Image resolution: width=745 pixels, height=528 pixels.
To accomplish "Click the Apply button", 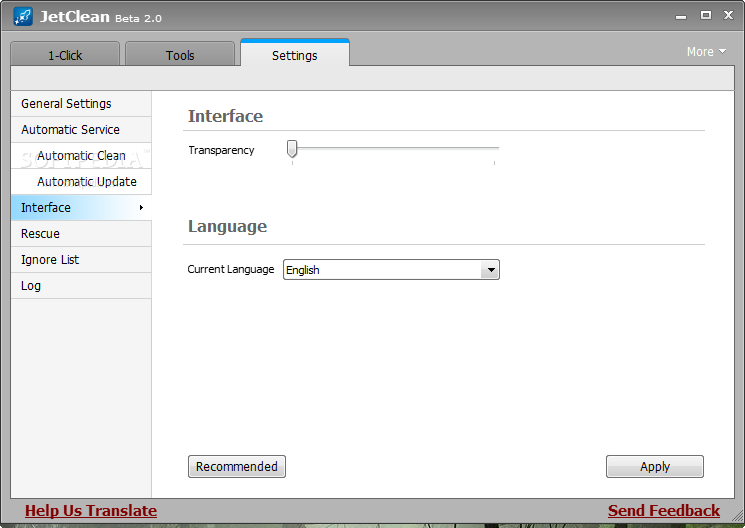I will (x=655, y=466).
